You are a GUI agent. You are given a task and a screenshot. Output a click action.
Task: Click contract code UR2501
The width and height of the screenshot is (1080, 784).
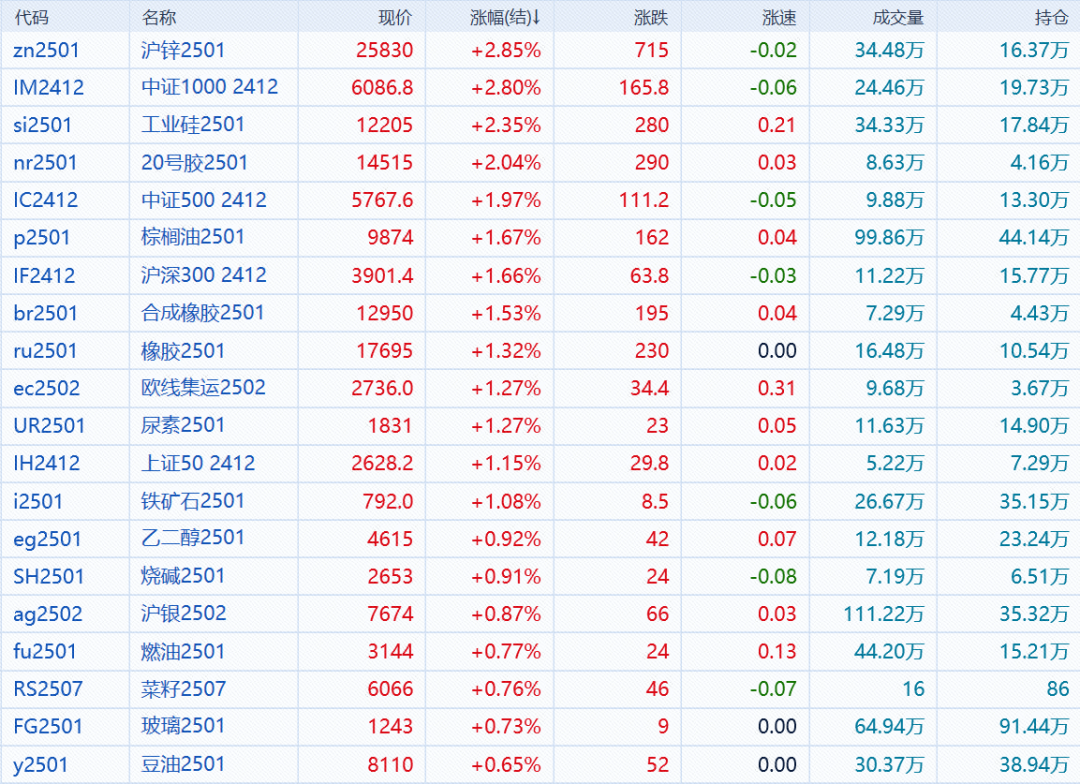(x=49, y=426)
